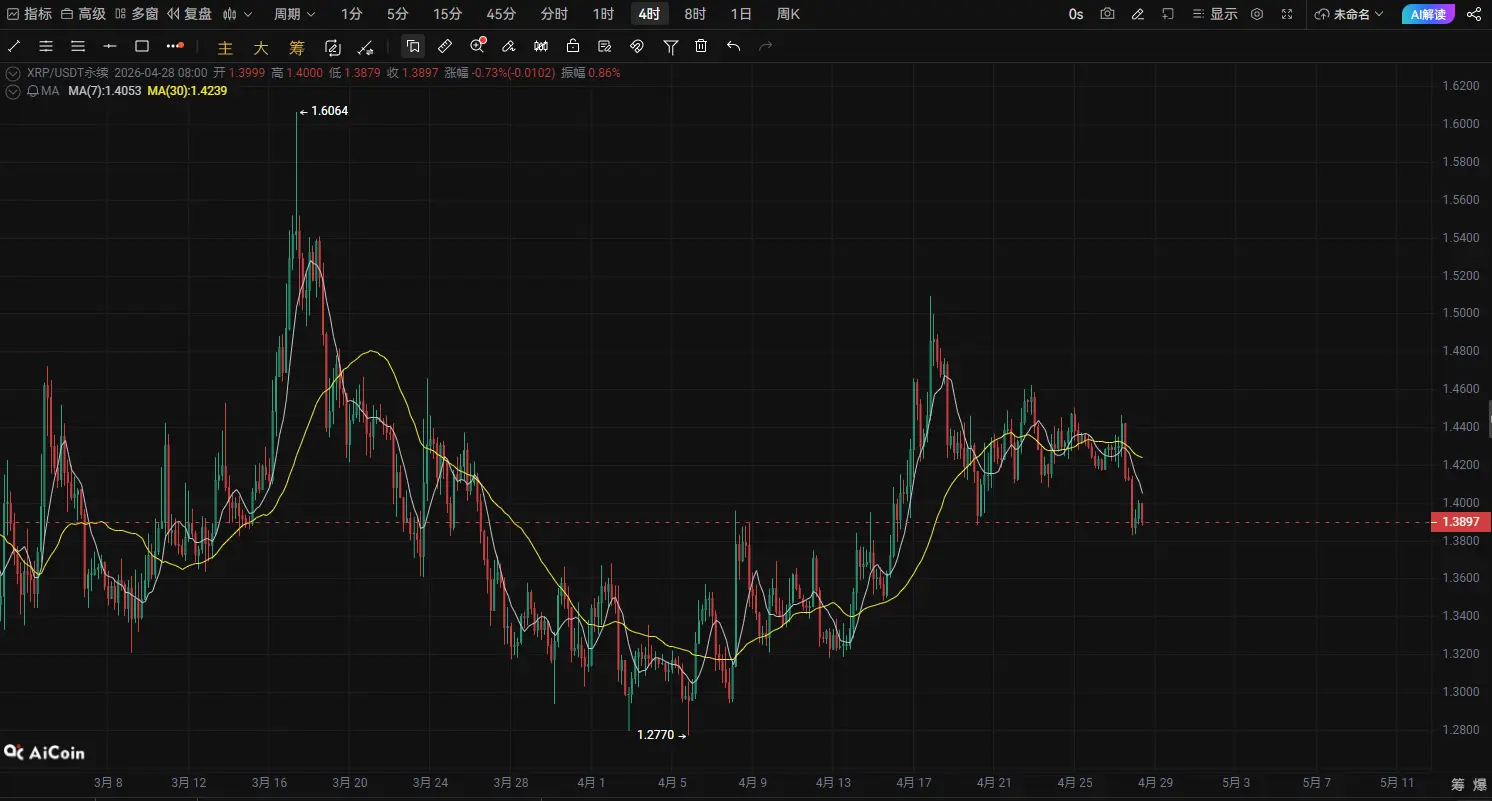Click the zoom-in magnifier tool
Viewport: 1492px width, 801px height.
pos(477,46)
